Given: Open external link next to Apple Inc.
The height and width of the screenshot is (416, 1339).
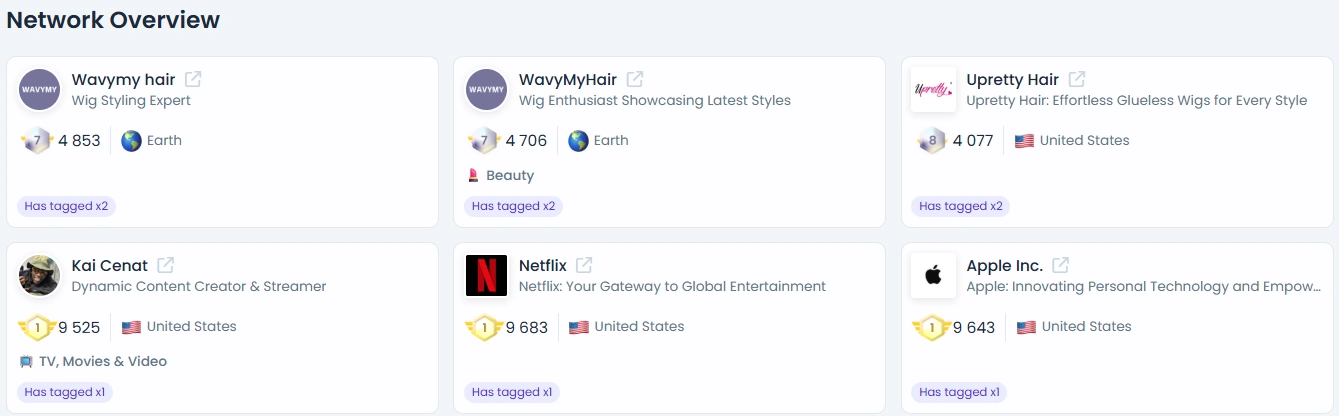Looking at the screenshot, I should tap(1061, 265).
